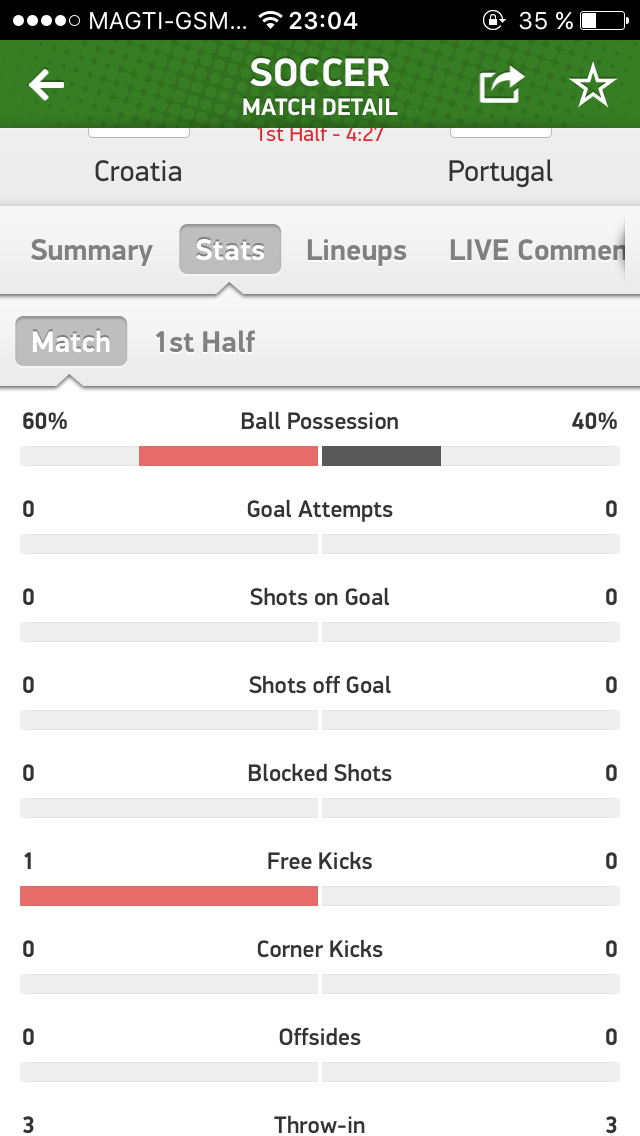Viewport: 640px width, 1136px height.
Task: Tap the back arrow icon
Action: click(46, 86)
